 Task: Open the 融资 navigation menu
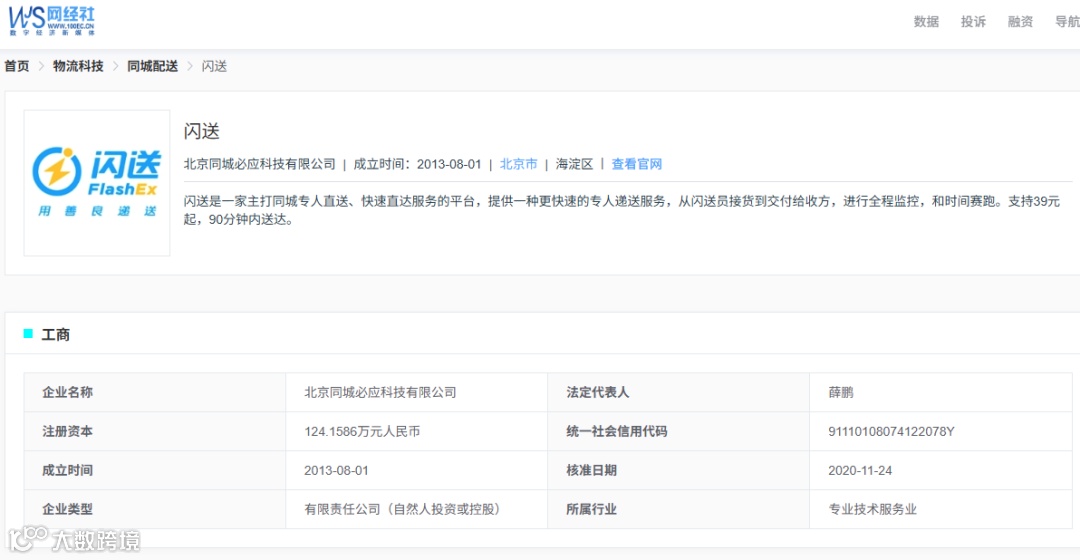click(x=1020, y=21)
